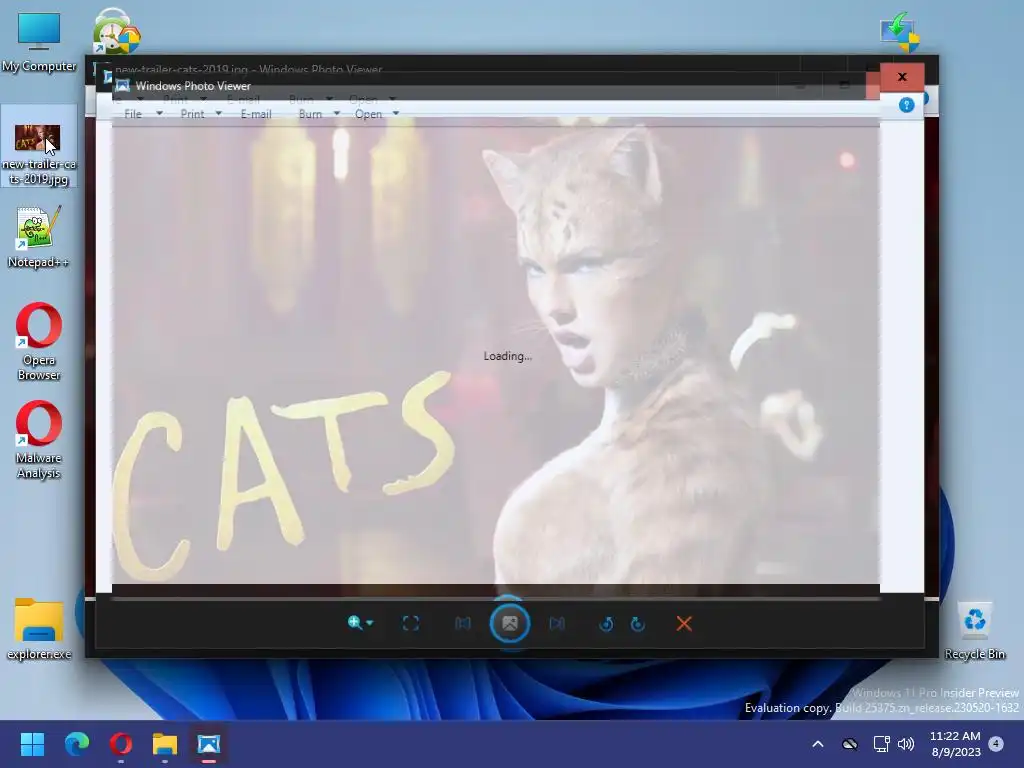Click the Windows Photo Viewer title bar icon
Screen dimensions: 1024x768
click(x=122, y=86)
